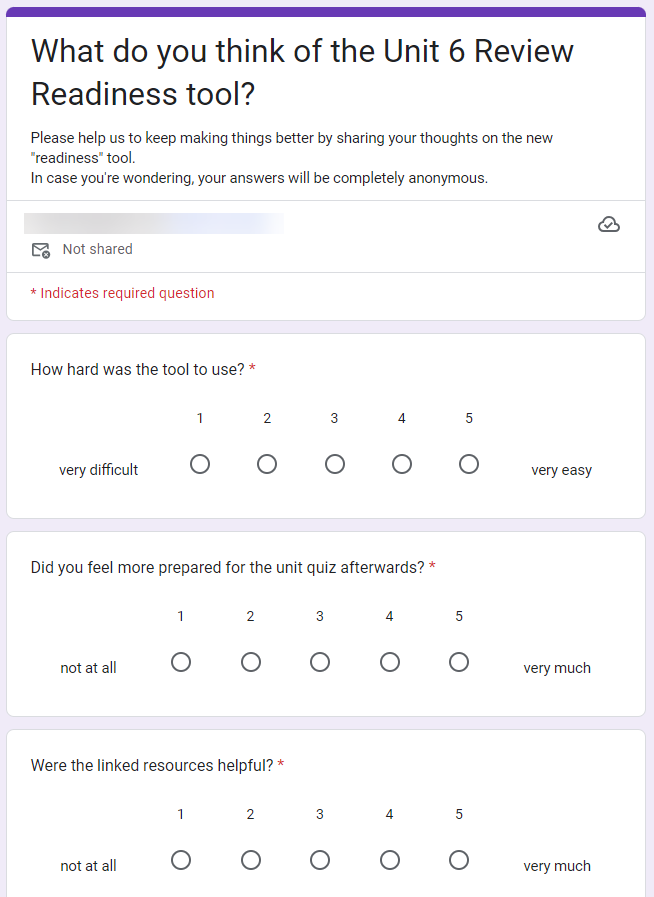Choose 4 for feeling prepared for quiz
This screenshot has height=897, width=654.
click(x=390, y=662)
